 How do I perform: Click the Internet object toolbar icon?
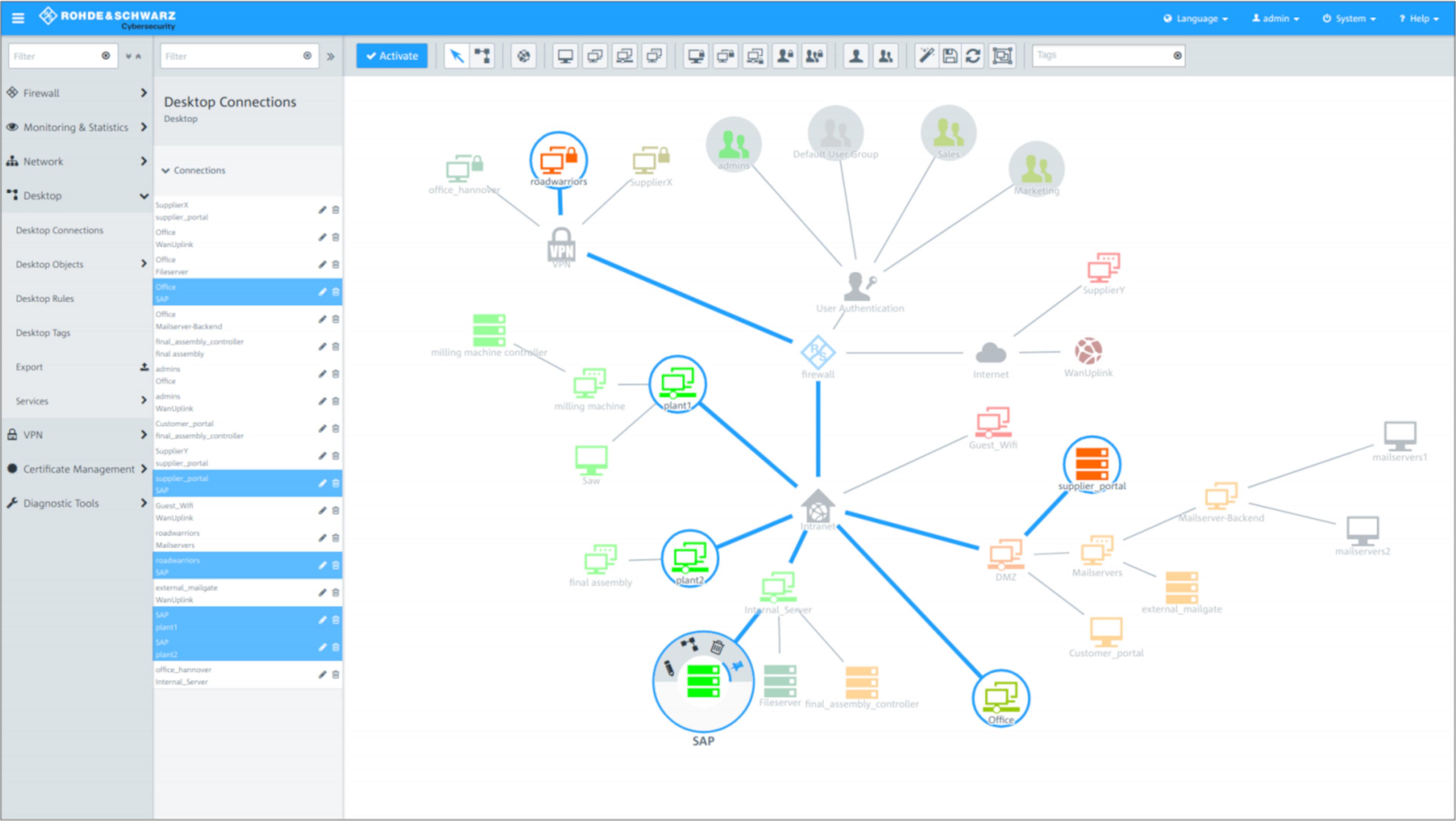point(523,56)
